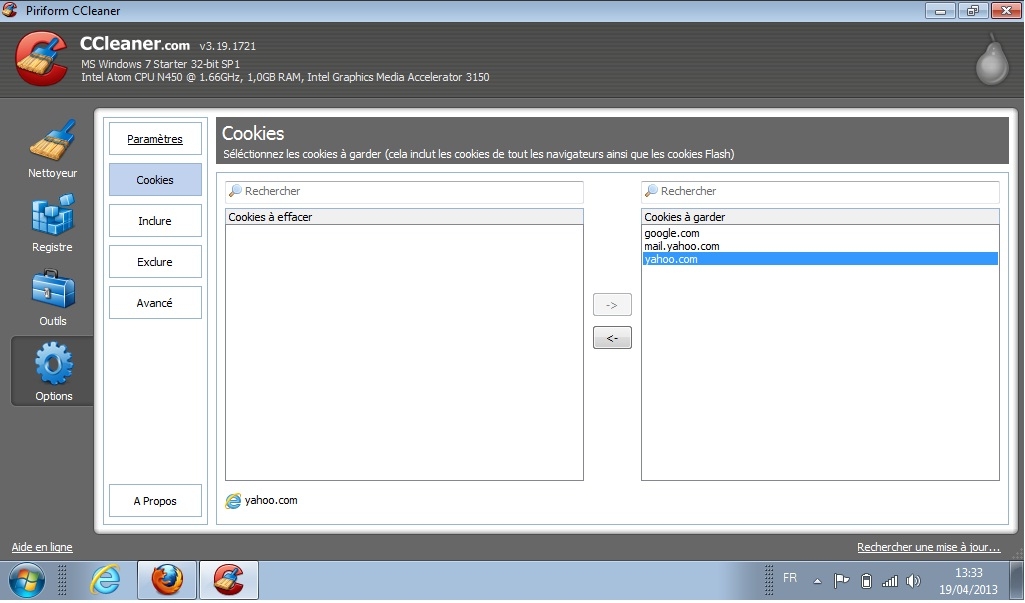Select google.com in Cookies à garder
Screen dimensions: 1025x603
(x=671, y=233)
